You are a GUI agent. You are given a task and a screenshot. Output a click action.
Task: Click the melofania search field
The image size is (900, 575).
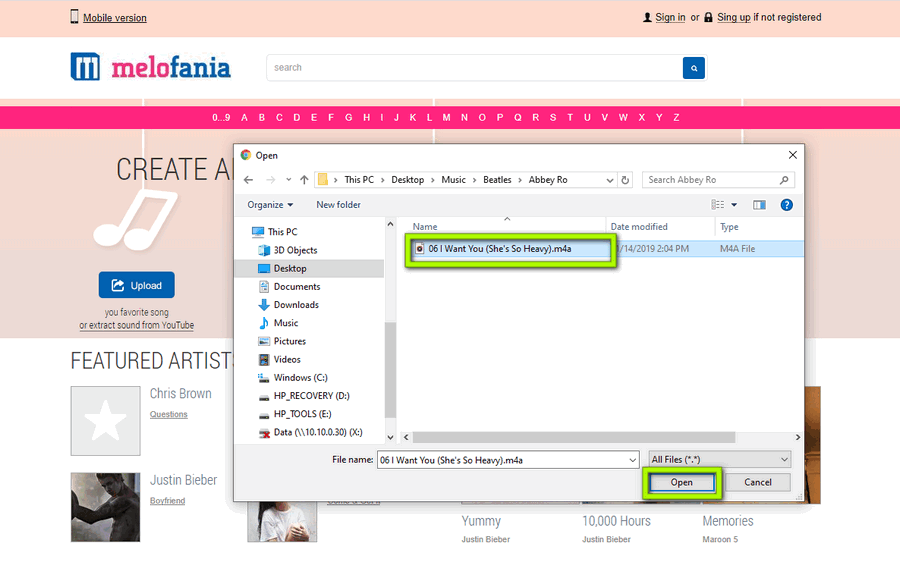tap(474, 68)
